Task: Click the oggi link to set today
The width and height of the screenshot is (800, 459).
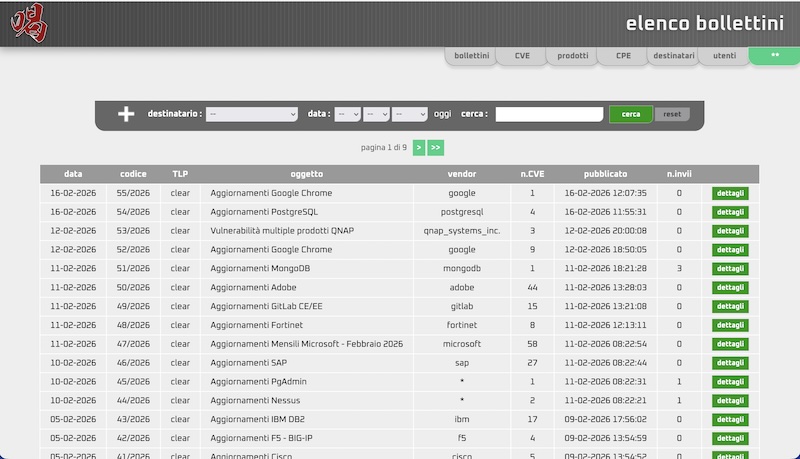Action: point(442,114)
